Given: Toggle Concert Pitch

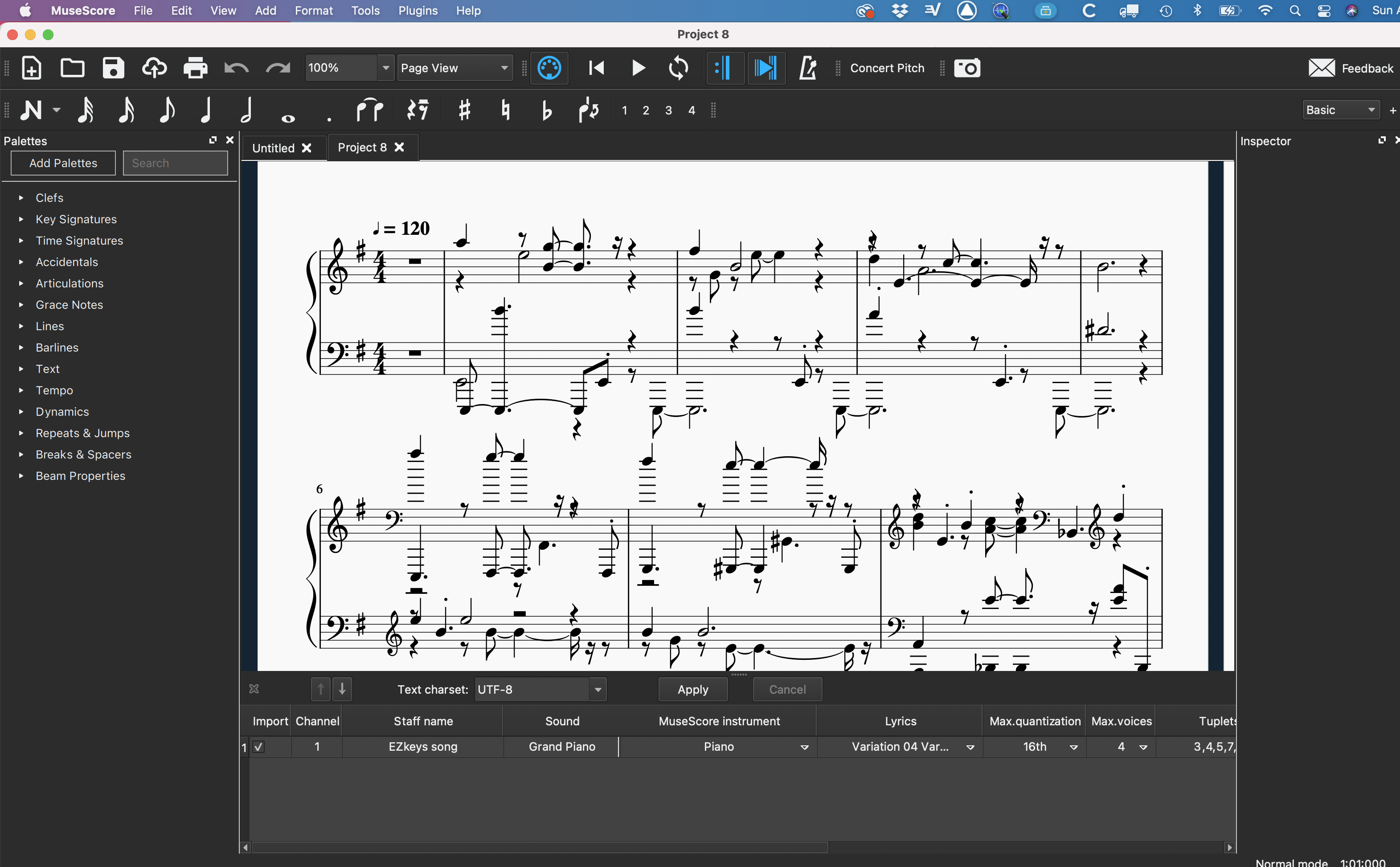Looking at the screenshot, I should pos(887,68).
